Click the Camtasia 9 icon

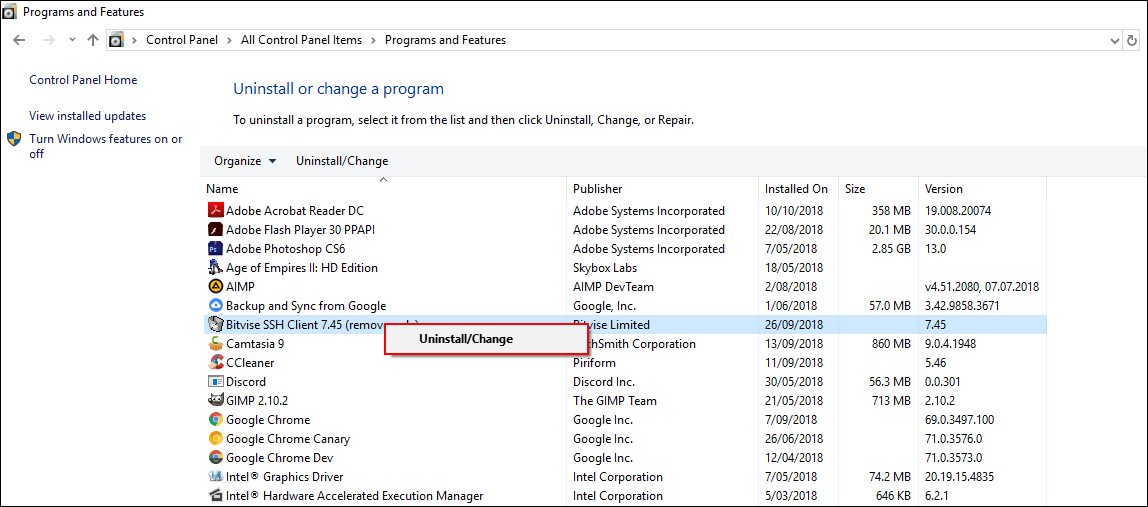coord(215,344)
